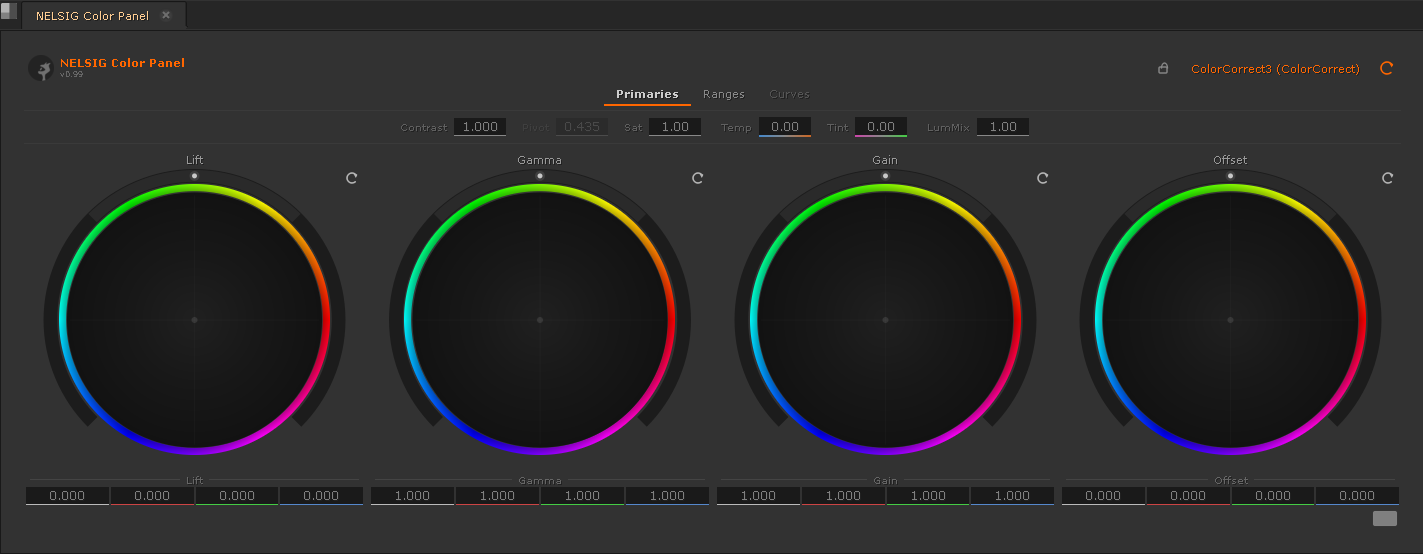Viewport: 1423px width, 554px height.
Task: Click the NELSIG logo icon
Action: click(41, 68)
